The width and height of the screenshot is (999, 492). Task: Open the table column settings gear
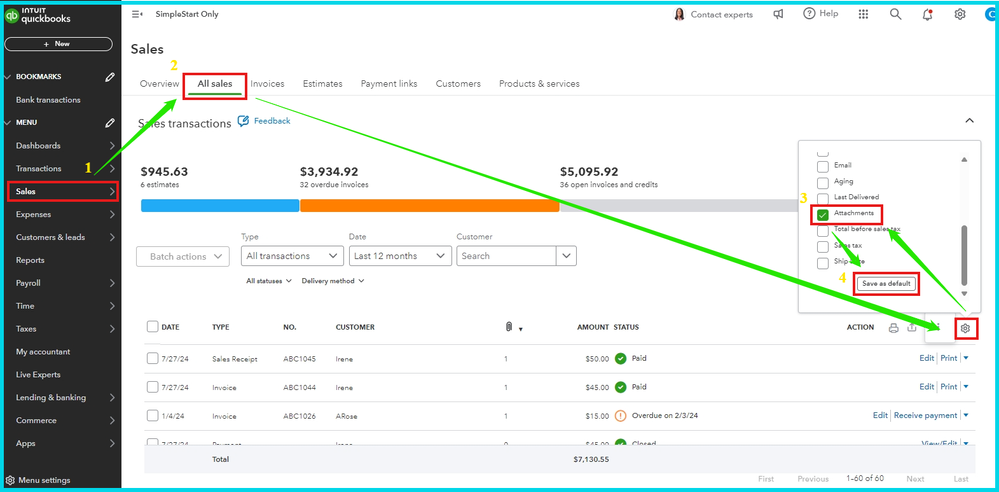[x=966, y=328]
